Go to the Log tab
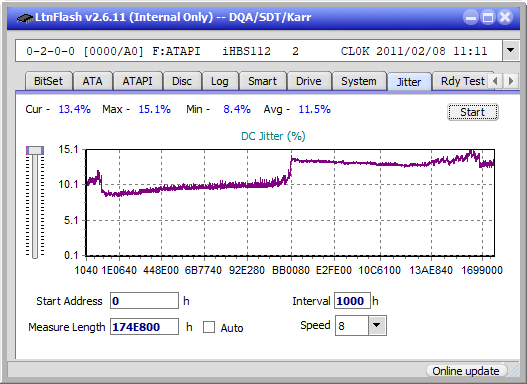 pyautogui.click(x=220, y=81)
